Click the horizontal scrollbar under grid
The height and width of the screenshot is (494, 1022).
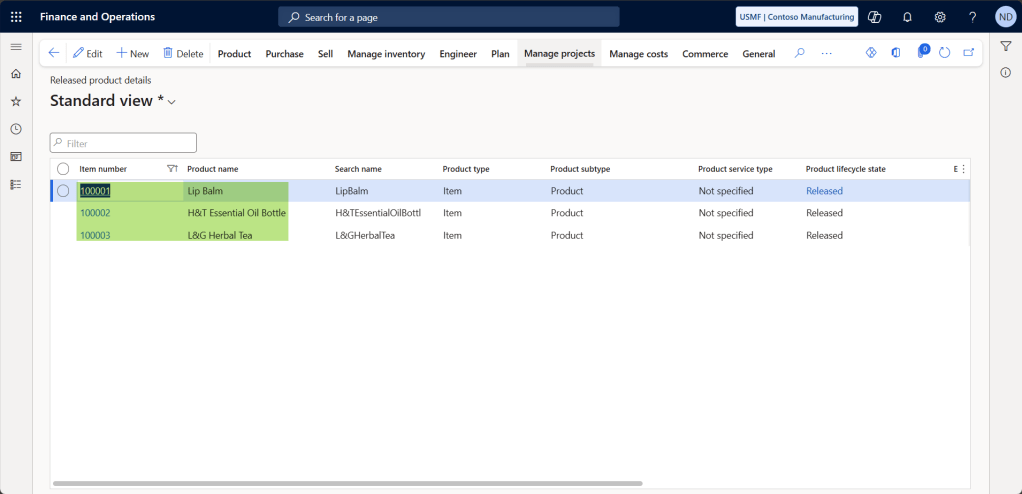click(x=347, y=483)
